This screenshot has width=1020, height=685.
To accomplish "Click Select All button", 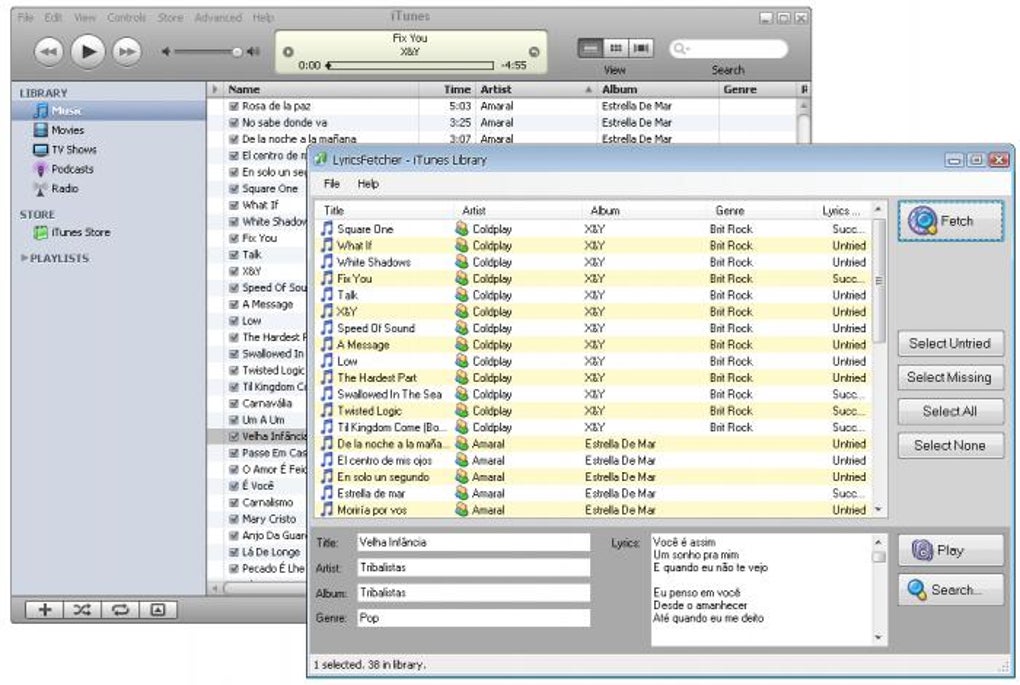I will [950, 411].
